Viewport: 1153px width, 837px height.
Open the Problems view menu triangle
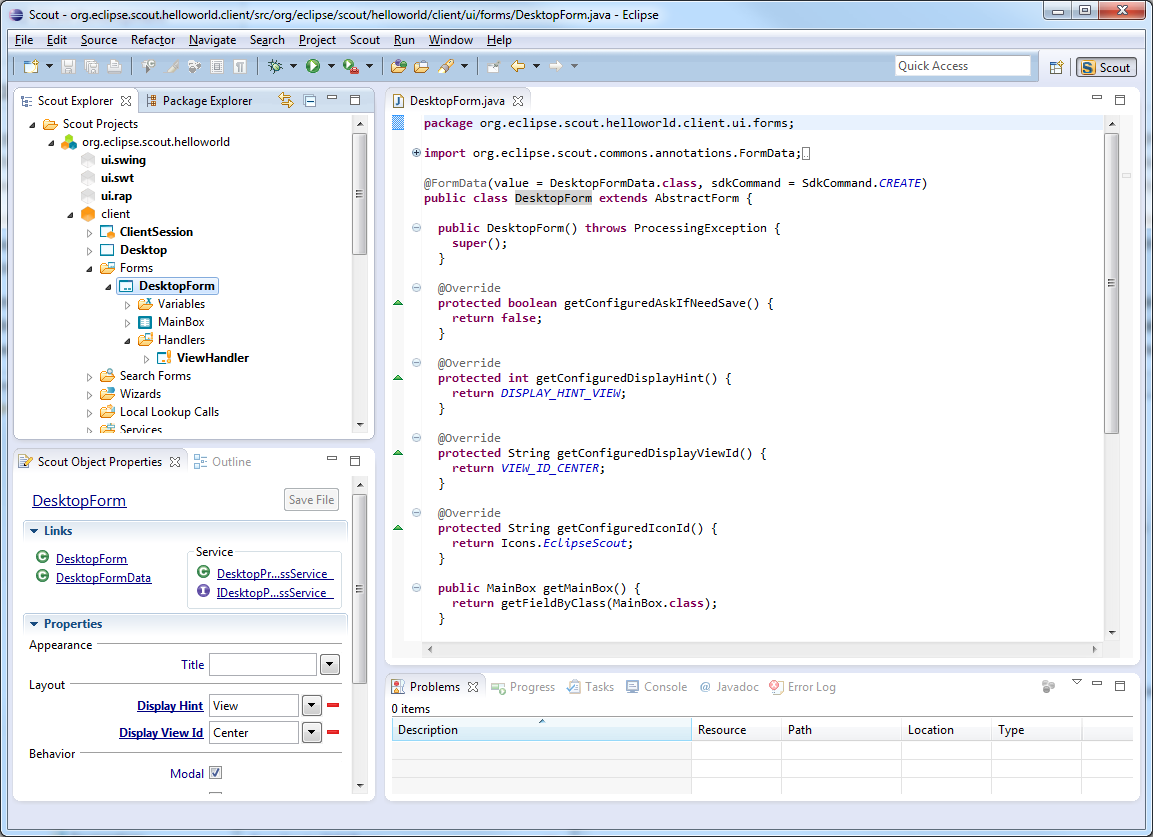click(1077, 683)
